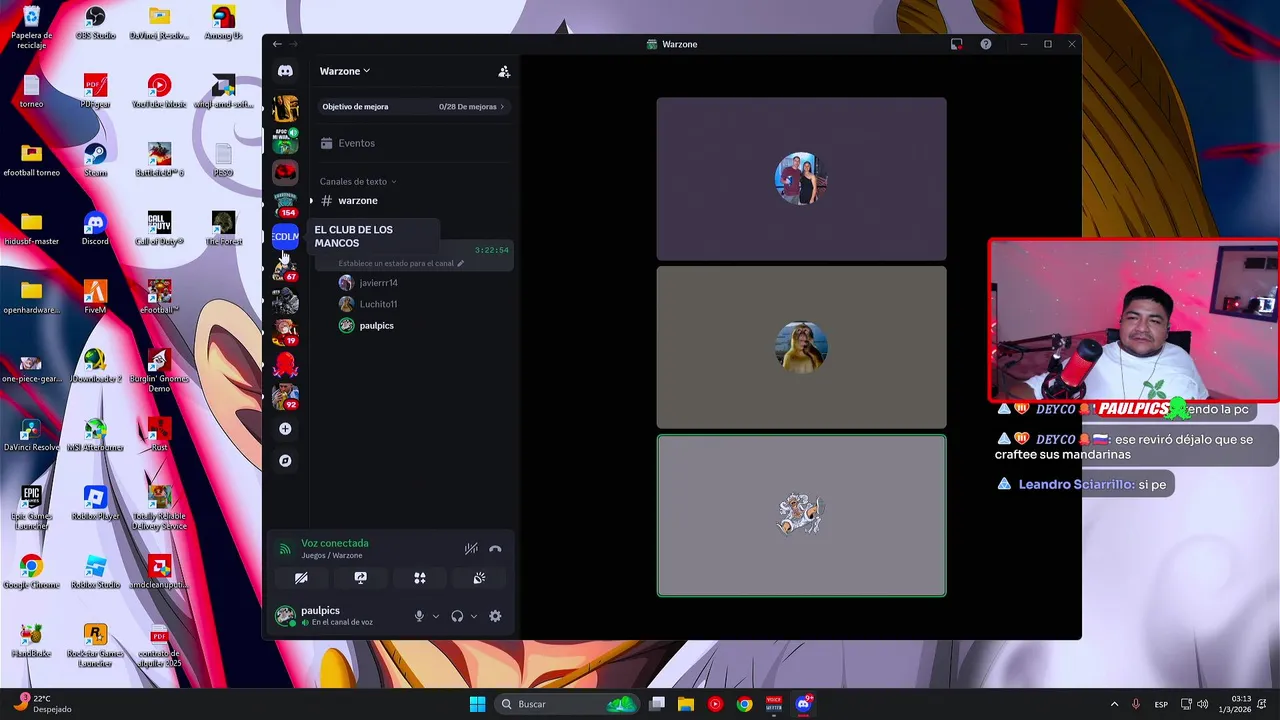Select middle participant video tile
Image resolution: width=1280 pixels, height=720 pixels.
click(801, 347)
